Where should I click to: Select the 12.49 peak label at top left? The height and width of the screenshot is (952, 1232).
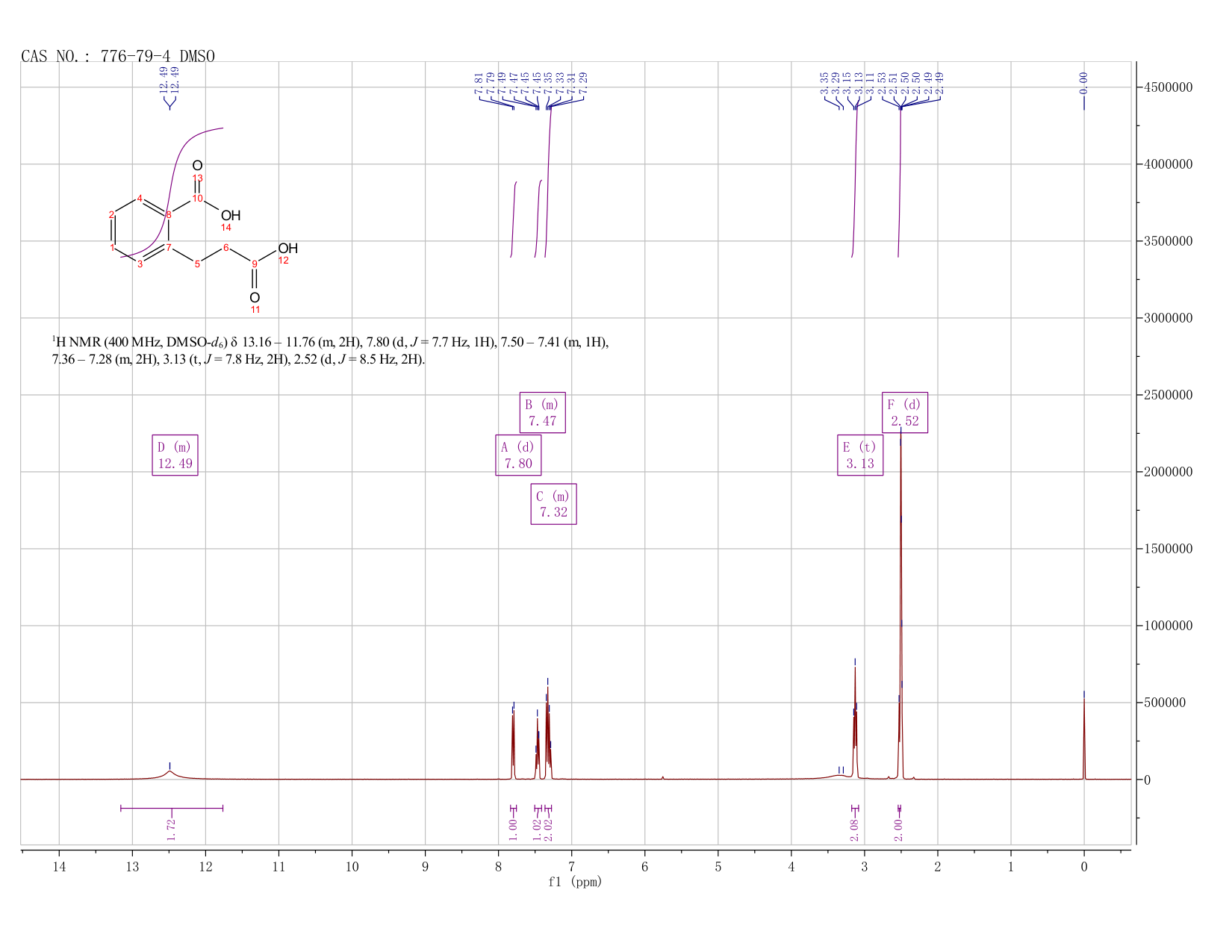pyautogui.click(x=169, y=80)
